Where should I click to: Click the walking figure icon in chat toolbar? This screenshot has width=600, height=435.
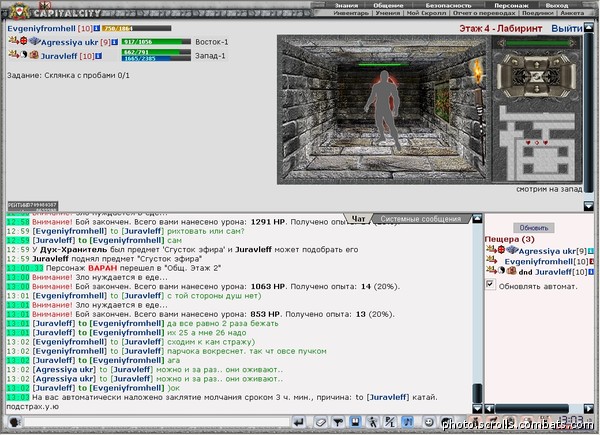coord(372,422)
